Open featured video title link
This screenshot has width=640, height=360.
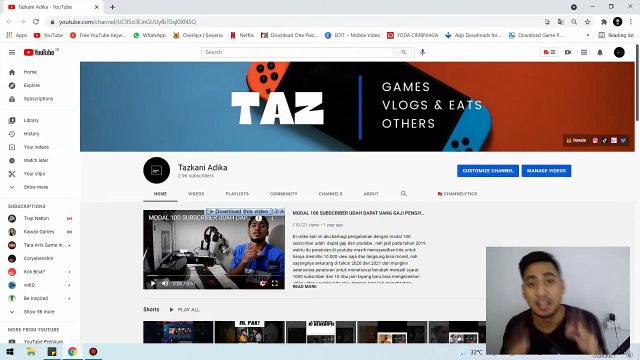click(x=358, y=213)
